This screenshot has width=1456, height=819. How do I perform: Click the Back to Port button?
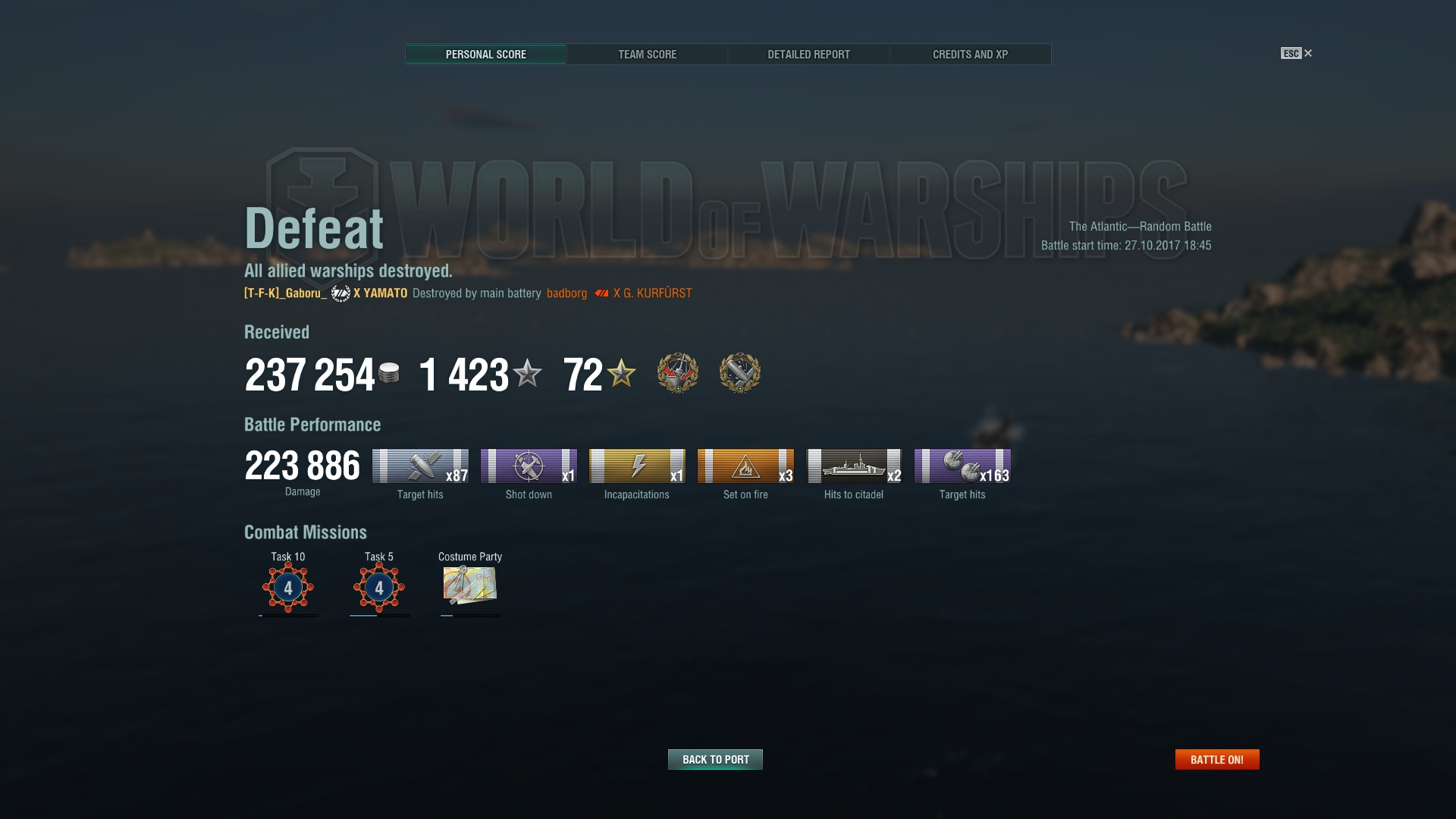point(715,759)
